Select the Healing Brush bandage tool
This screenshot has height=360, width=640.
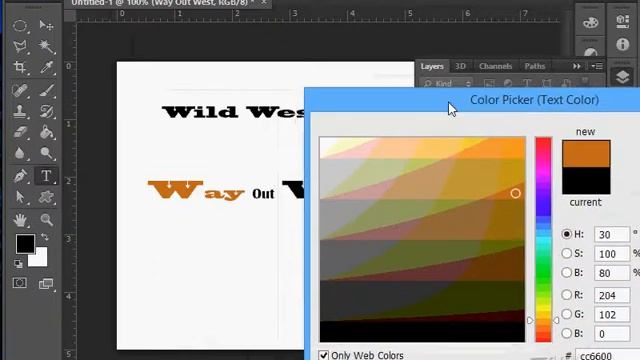click(20, 90)
